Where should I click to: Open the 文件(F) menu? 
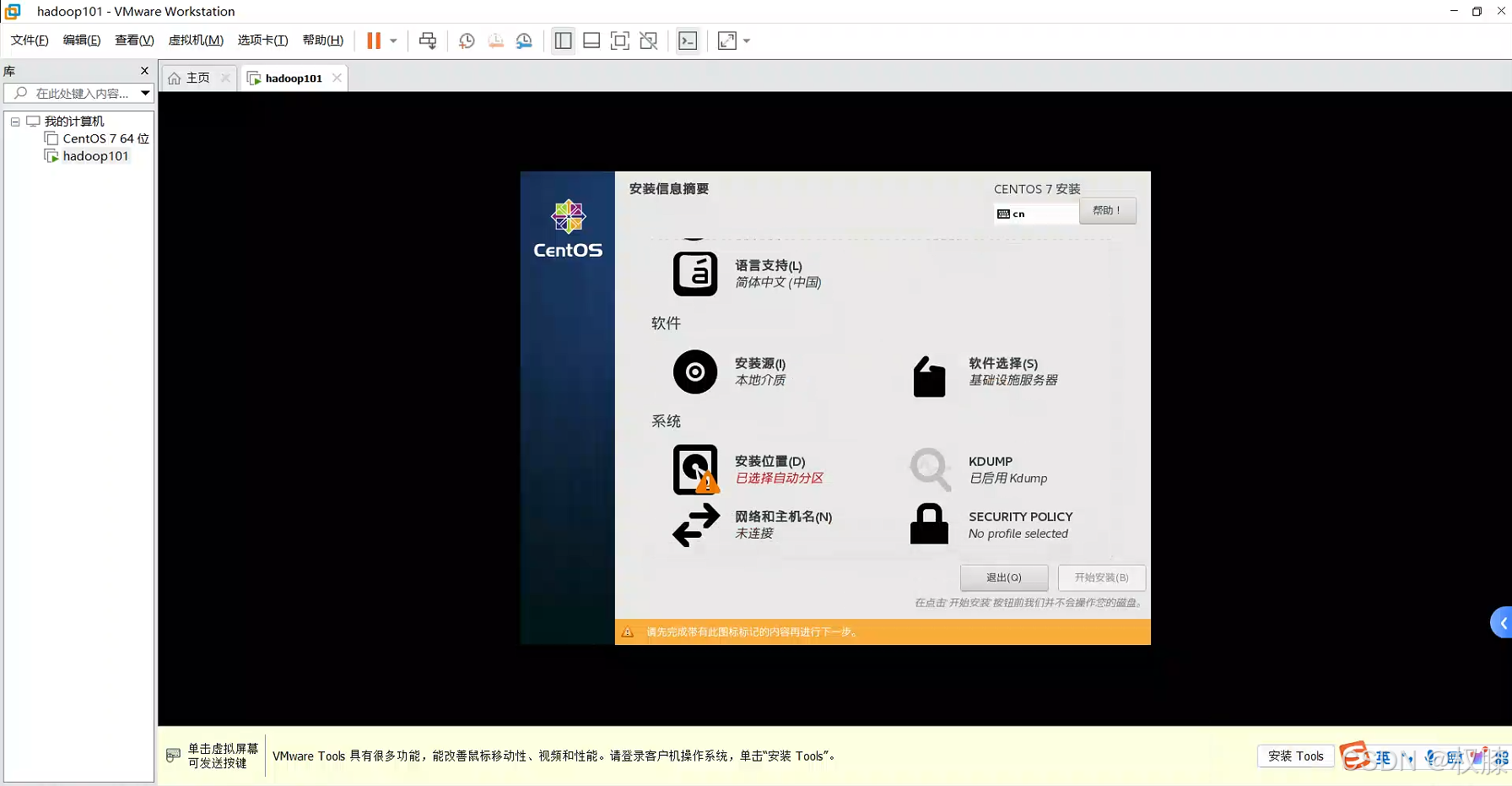pos(30,41)
